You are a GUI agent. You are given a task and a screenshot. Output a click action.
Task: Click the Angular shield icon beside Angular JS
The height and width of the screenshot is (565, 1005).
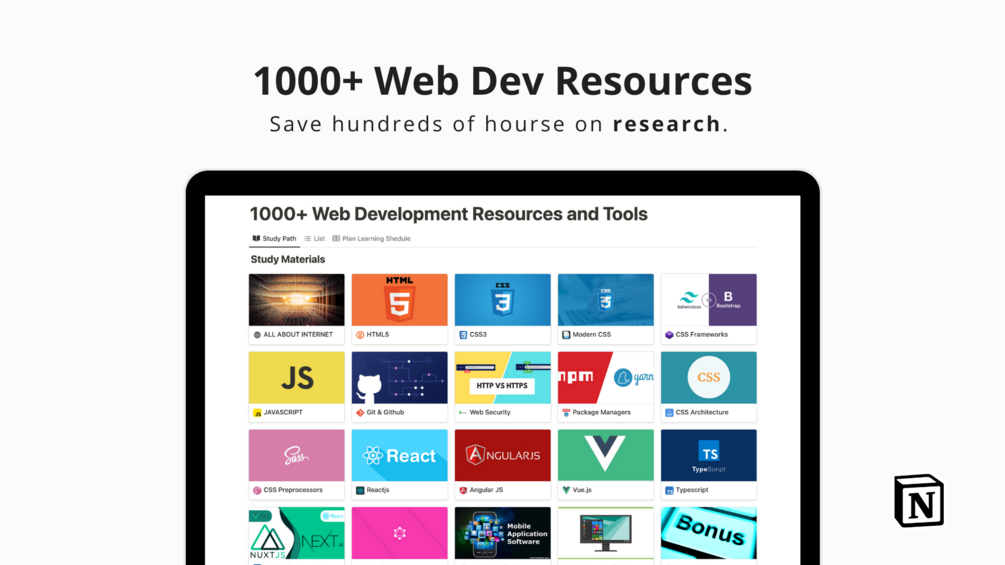pos(463,491)
